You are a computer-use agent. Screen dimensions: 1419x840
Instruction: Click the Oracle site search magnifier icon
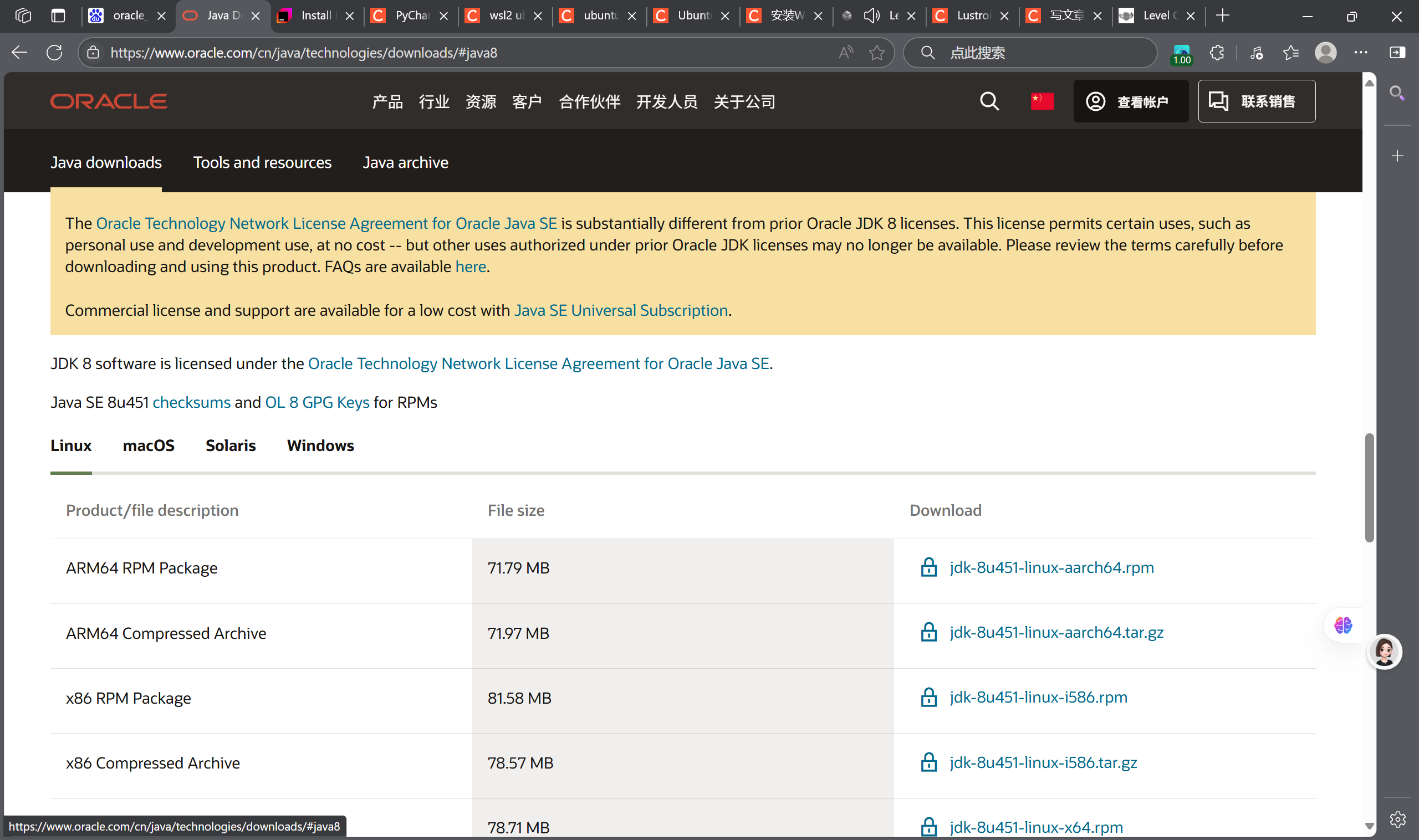989,101
